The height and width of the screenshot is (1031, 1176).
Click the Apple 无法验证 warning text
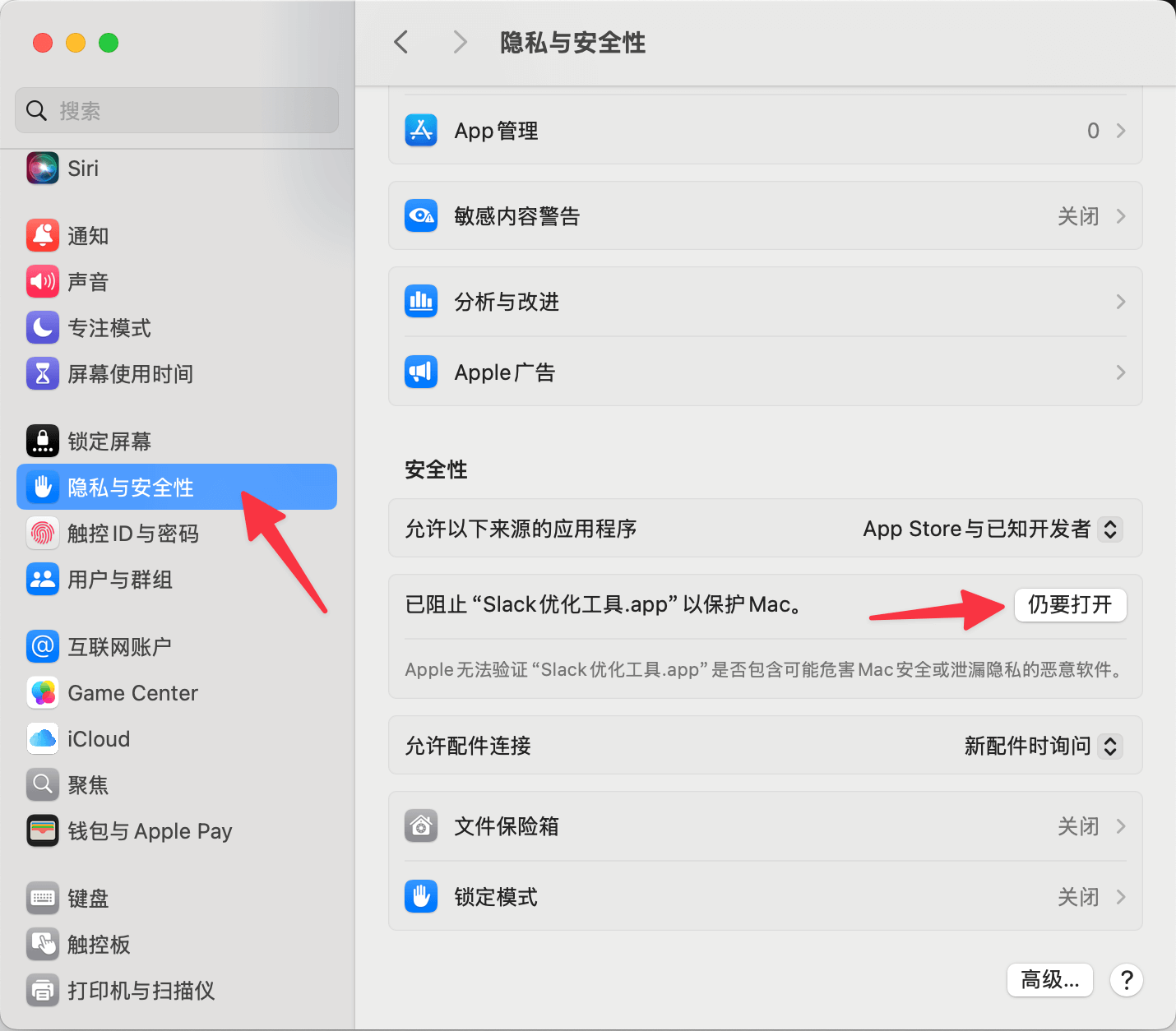(x=765, y=669)
